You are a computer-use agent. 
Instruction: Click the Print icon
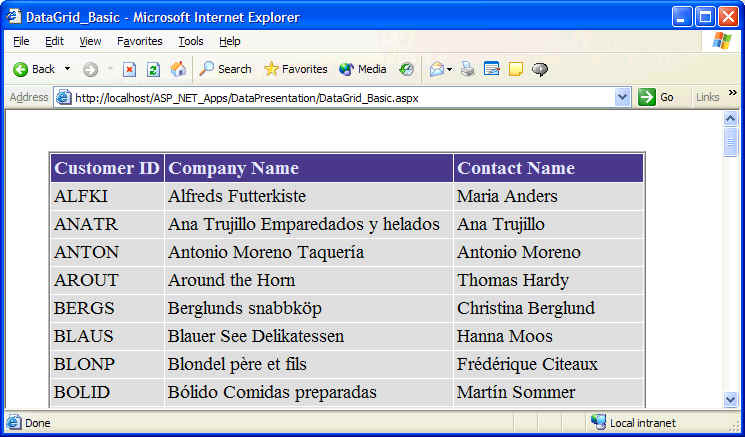pyautogui.click(x=468, y=69)
